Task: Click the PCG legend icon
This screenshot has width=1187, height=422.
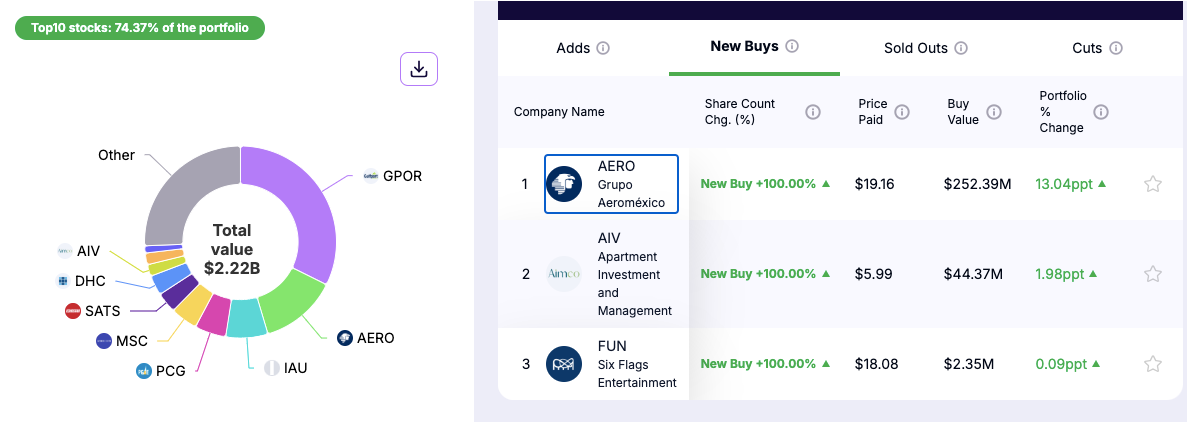Action: coord(144,371)
